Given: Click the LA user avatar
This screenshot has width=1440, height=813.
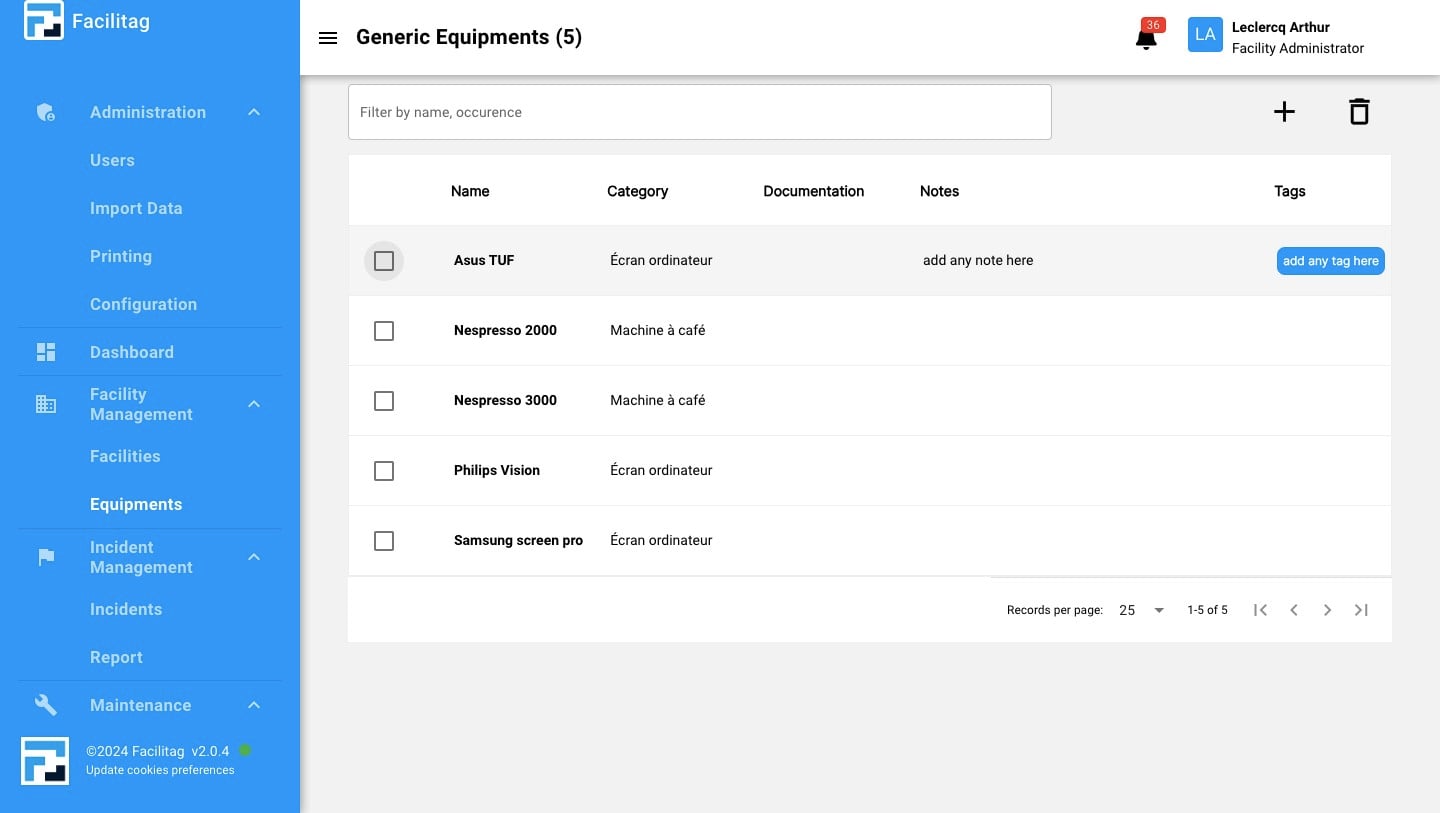Looking at the screenshot, I should coord(1205,35).
